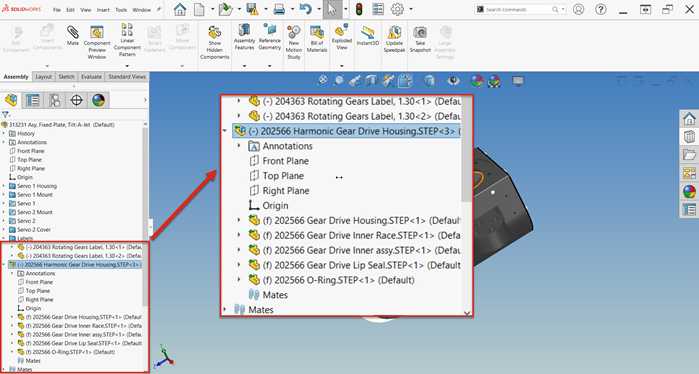This screenshot has width=699, height=374.
Task: Open the Tools menu
Action: coord(121,10)
